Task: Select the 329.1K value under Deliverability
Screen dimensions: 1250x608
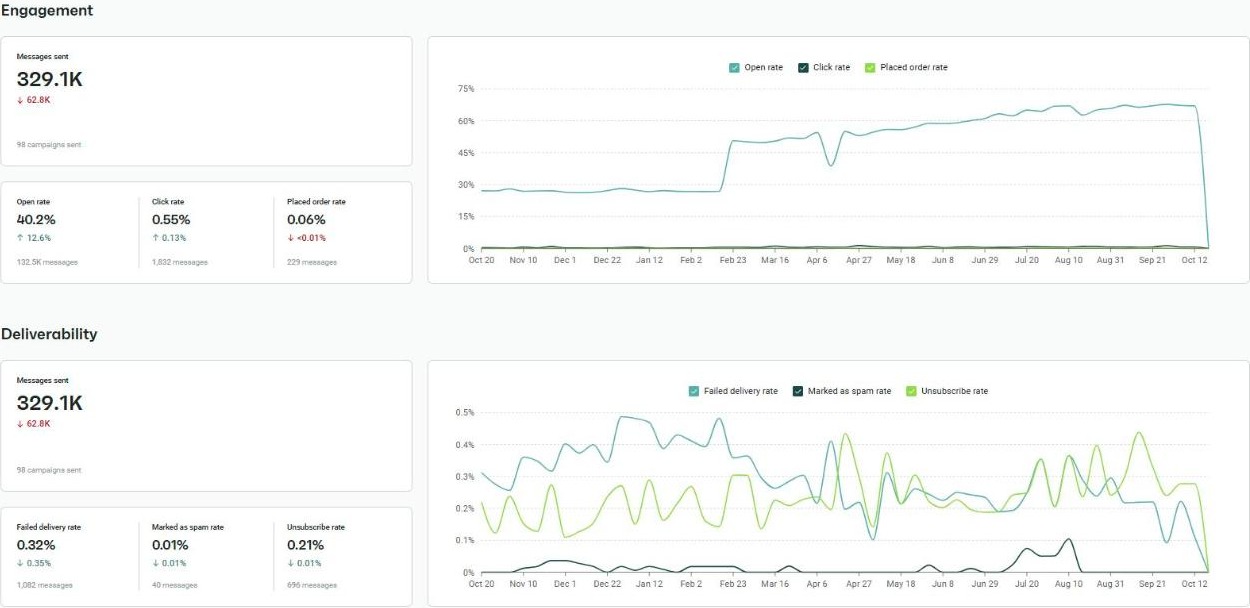Action: click(x=50, y=403)
